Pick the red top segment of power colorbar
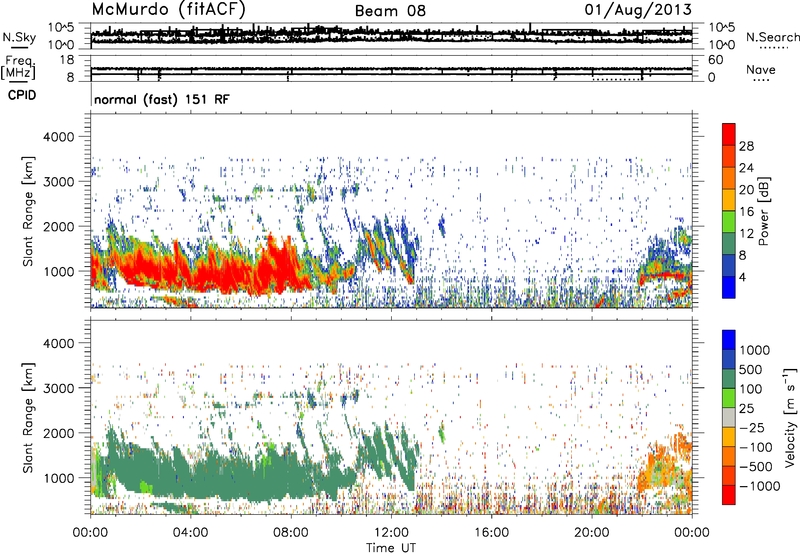Viewport: 800px width, 554px height. coord(729,135)
